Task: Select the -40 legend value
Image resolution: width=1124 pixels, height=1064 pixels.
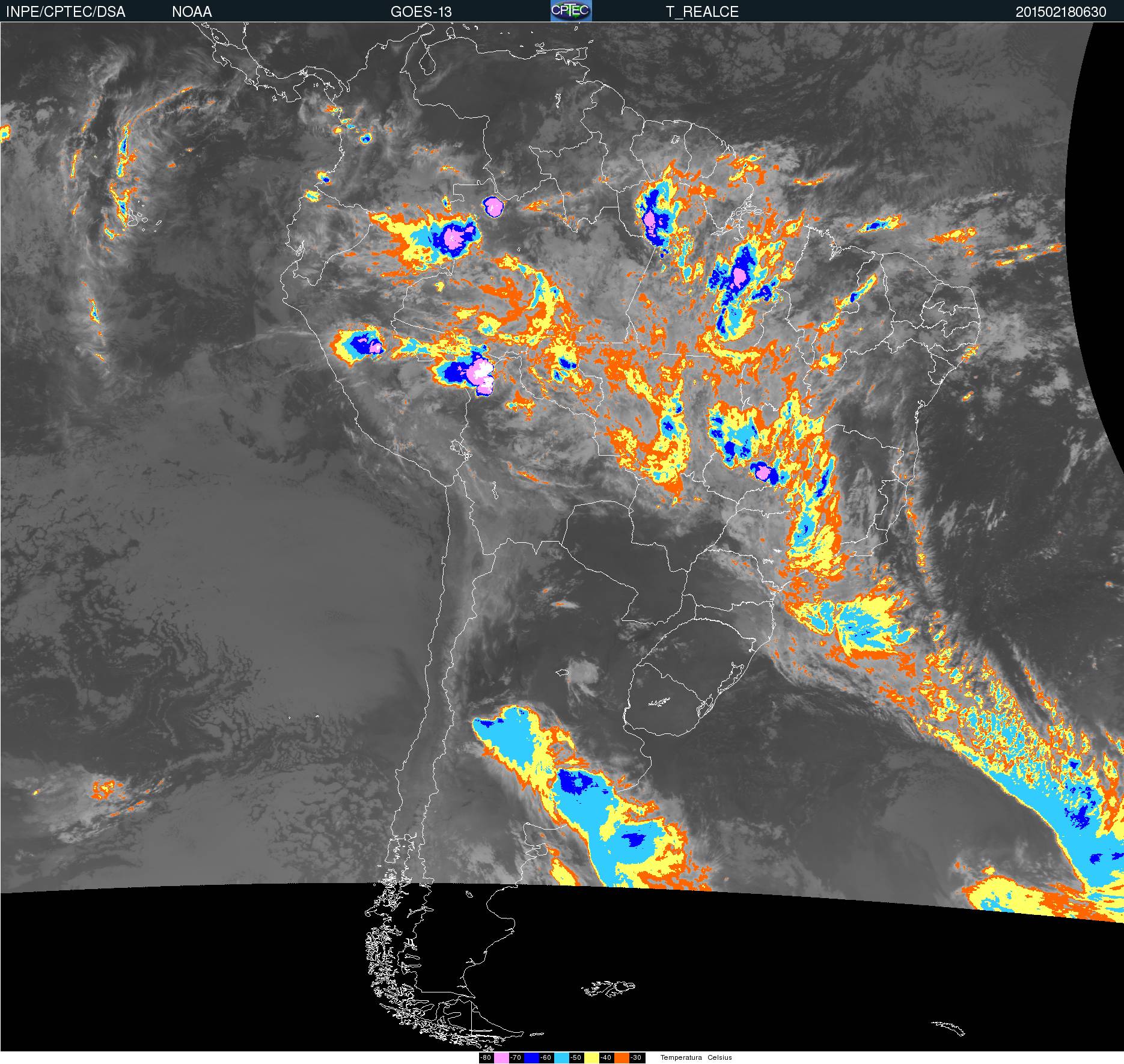Action: 606,1058
